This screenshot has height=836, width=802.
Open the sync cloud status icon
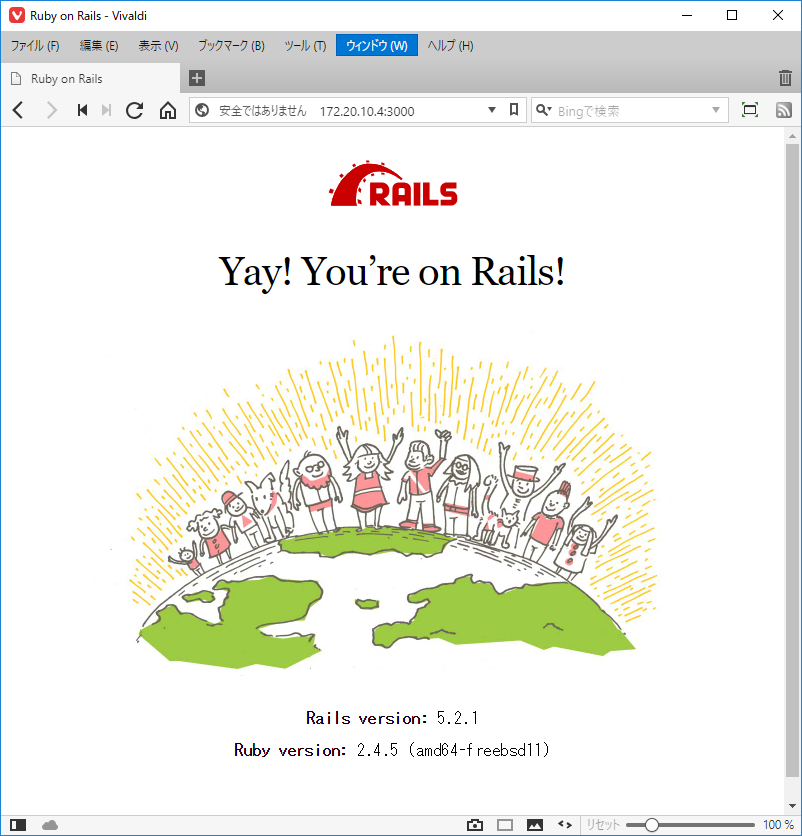tap(50, 825)
